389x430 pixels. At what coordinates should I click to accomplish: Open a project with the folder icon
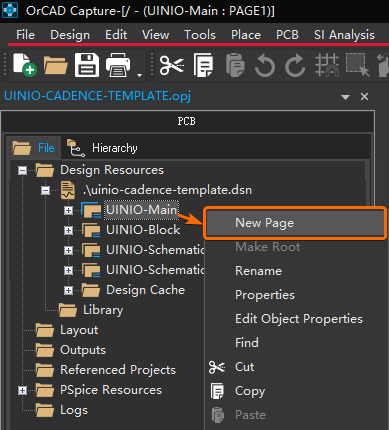click(55, 65)
